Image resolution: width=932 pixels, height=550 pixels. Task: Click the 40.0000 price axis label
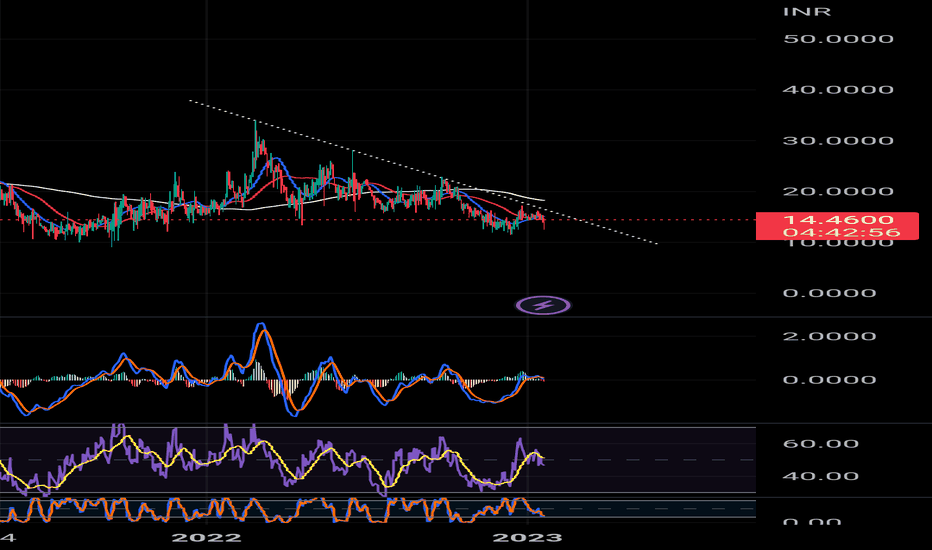pyautogui.click(x=838, y=90)
